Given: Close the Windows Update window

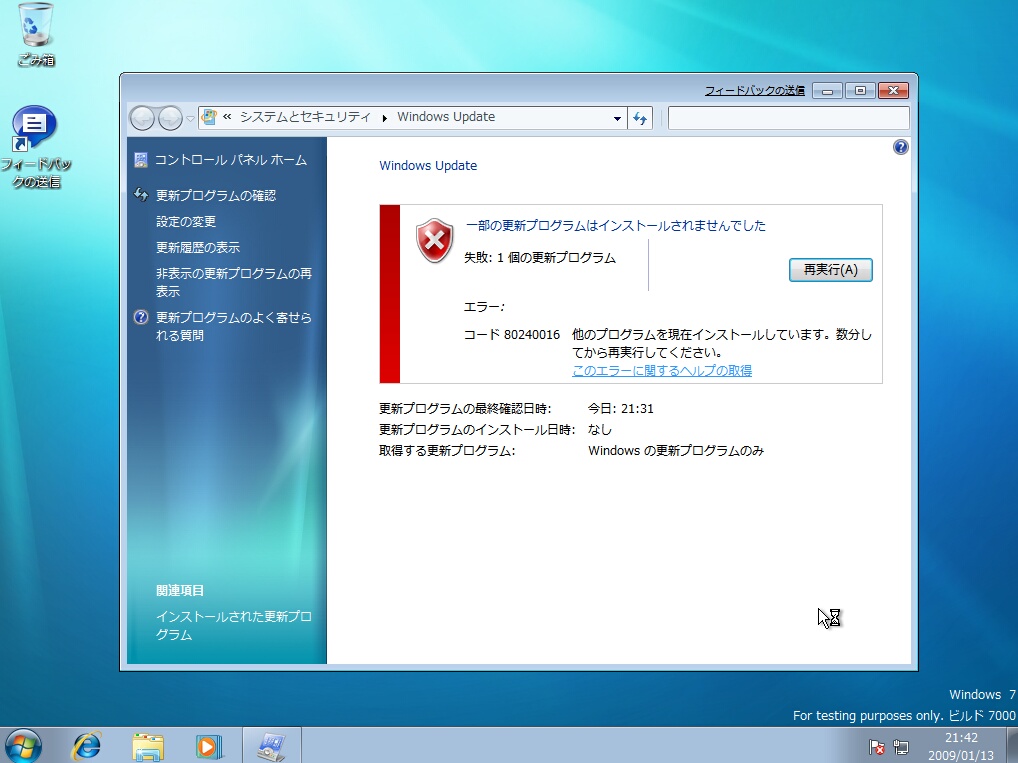Looking at the screenshot, I should point(893,91).
